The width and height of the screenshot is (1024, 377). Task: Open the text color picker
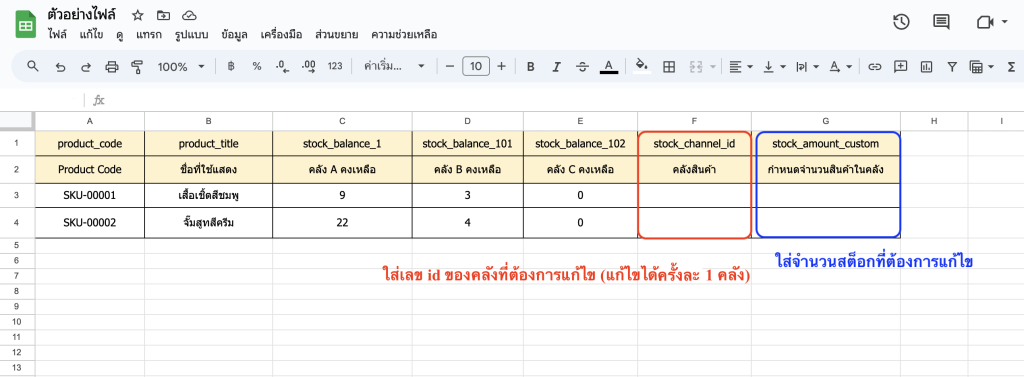[x=609, y=66]
